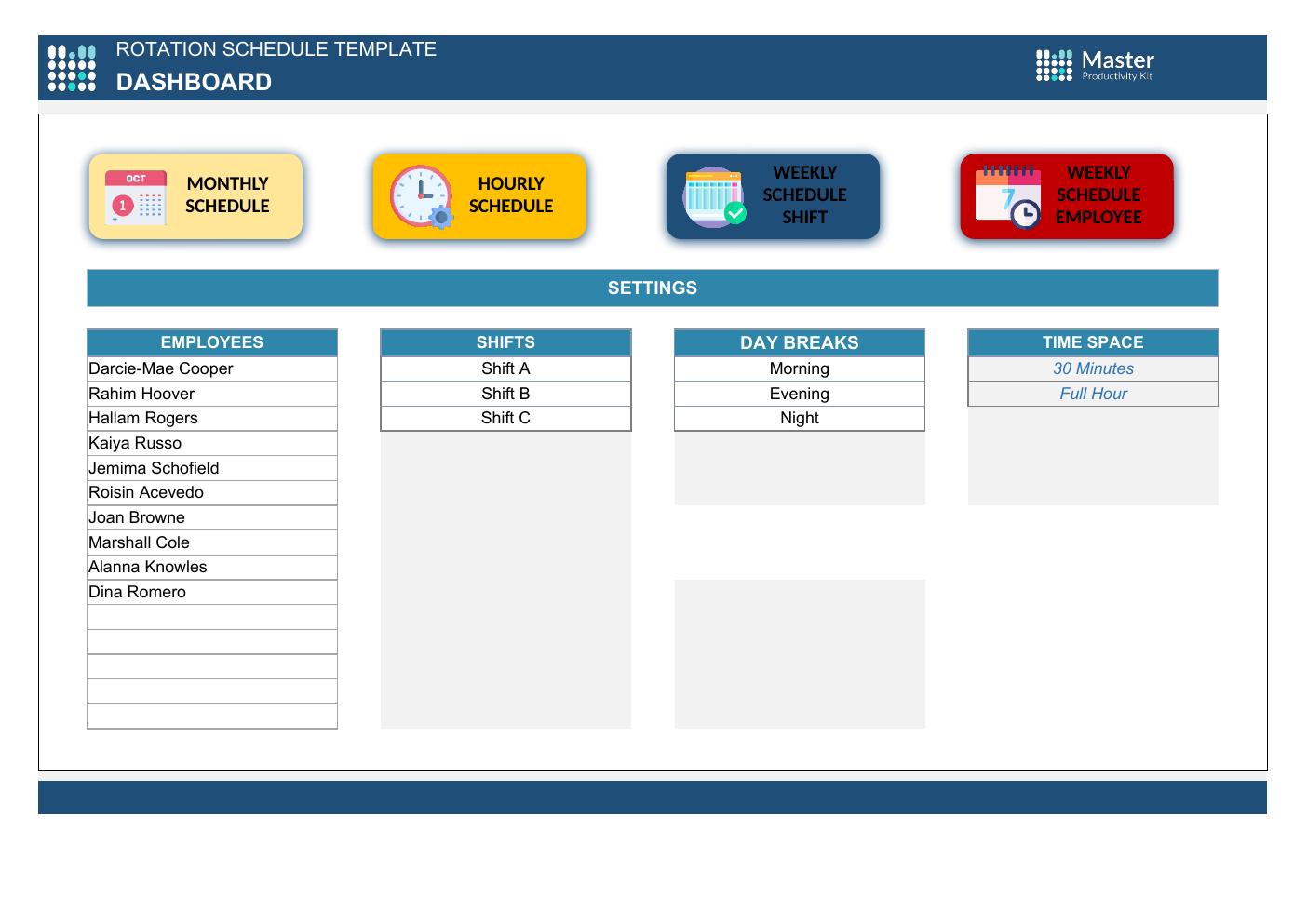
Task: Click the Rotation Schedule Template title
Action: (x=276, y=49)
